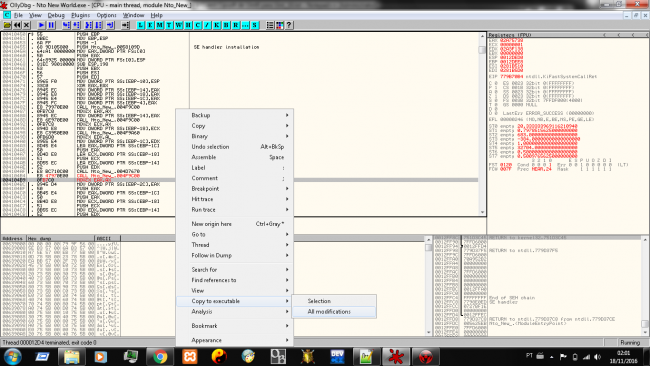Screen dimensions: 650x366
Task: Show Threads window with T button
Action: click(x=169, y=25)
